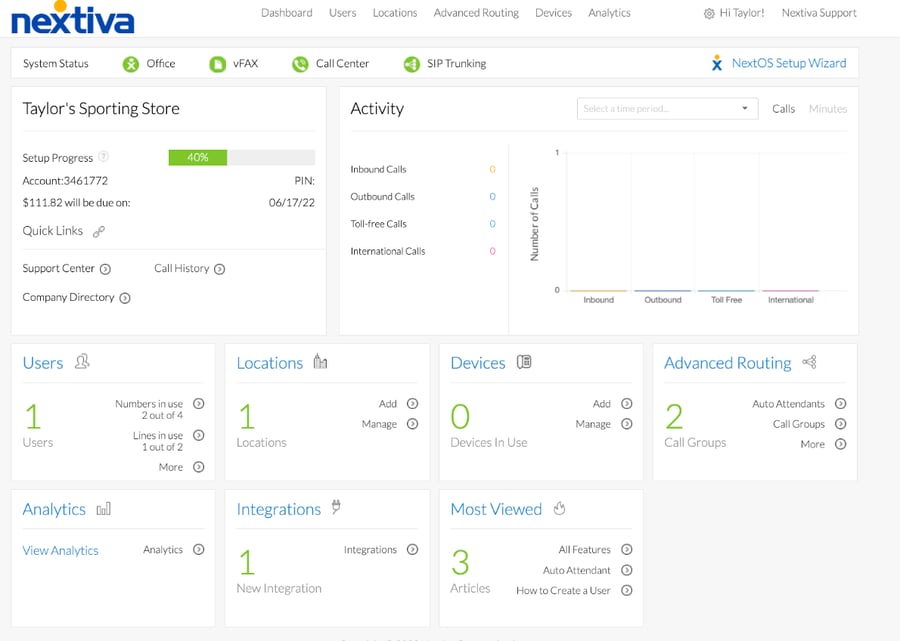This screenshot has height=641, width=900.
Task: Click the More arrow in Advanced Routing card
Action: [x=840, y=444]
